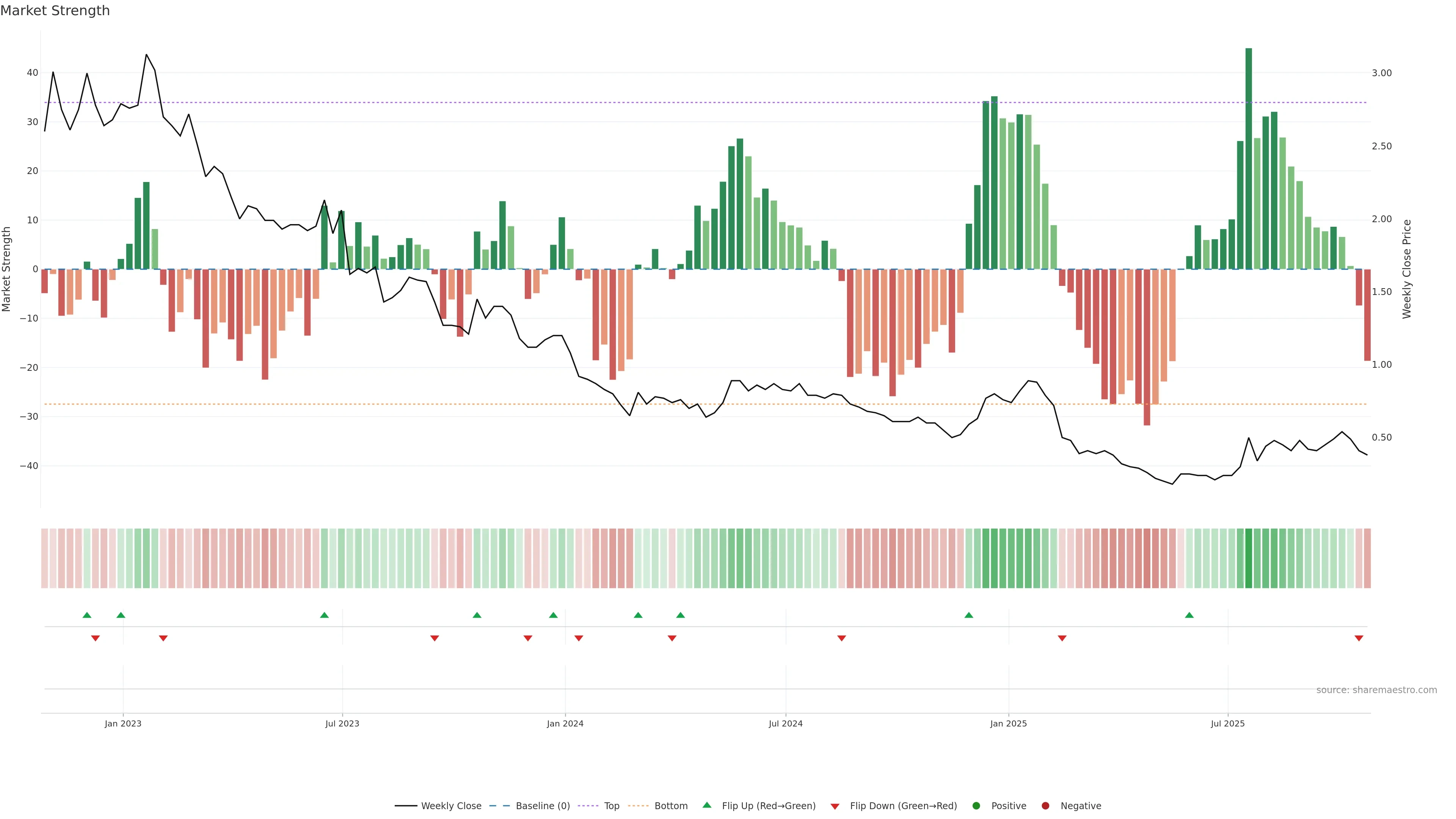
Task: Click the first green flip-up triangle marker
Action: 87,615
